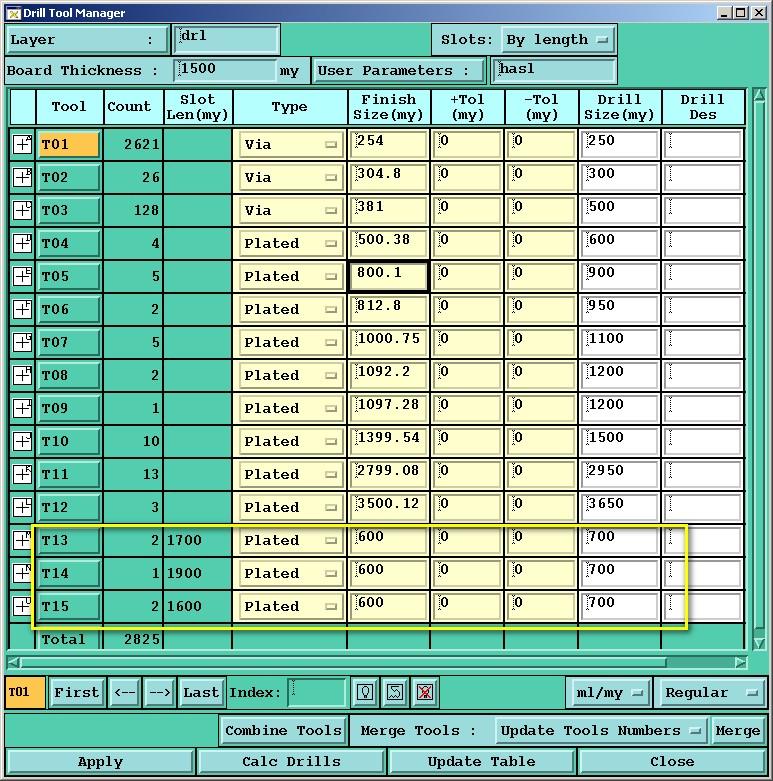Click the T01 +Tol field
The width and height of the screenshot is (773, 781).
[x=467, y=144]
